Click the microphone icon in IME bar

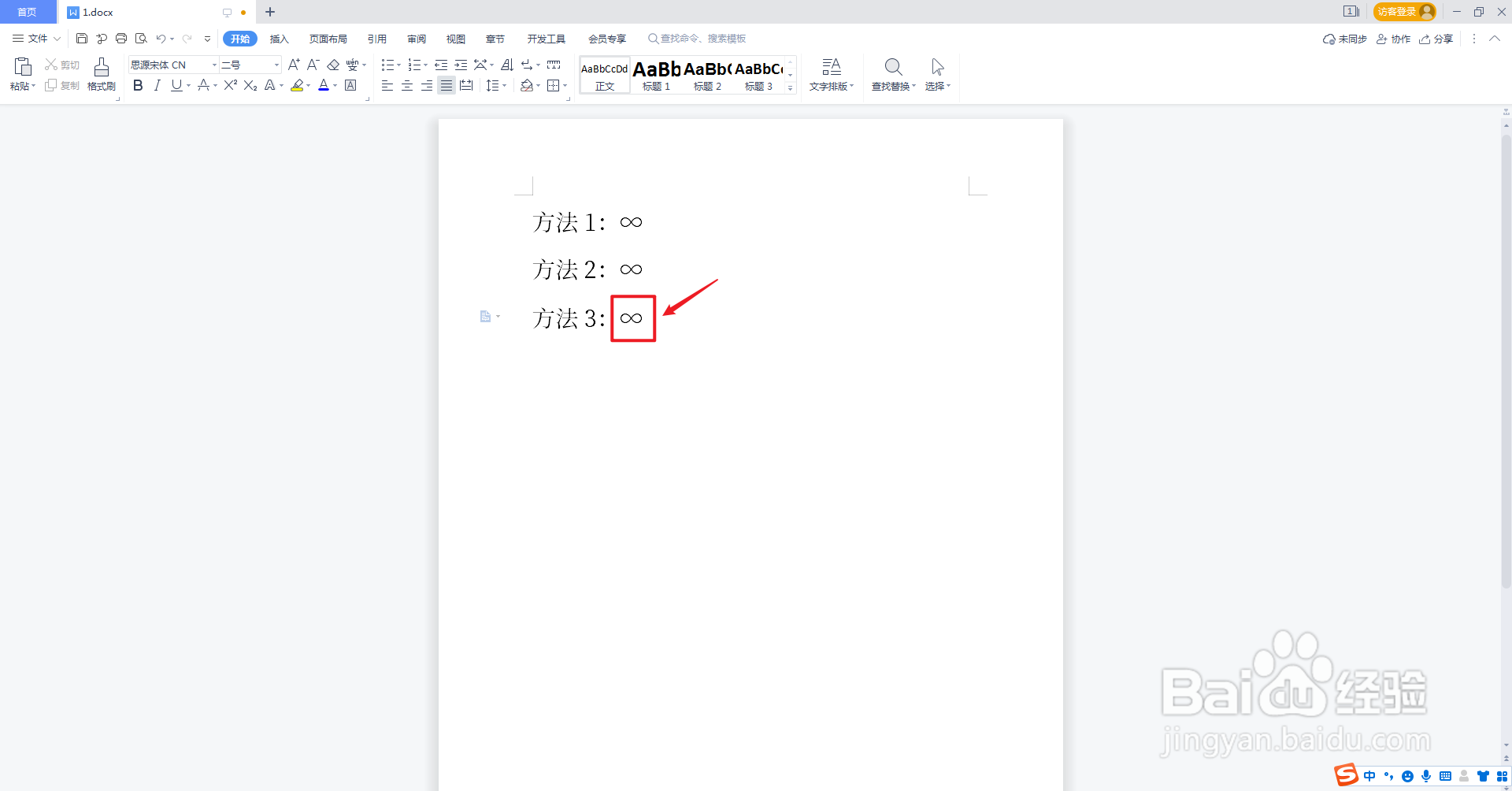[1426, 776]
